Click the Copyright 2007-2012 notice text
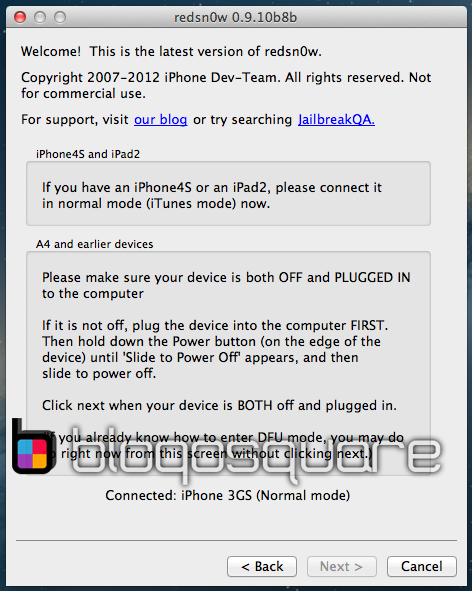The height and width of the screenshot is (591, 472). (x=226, y=86)
